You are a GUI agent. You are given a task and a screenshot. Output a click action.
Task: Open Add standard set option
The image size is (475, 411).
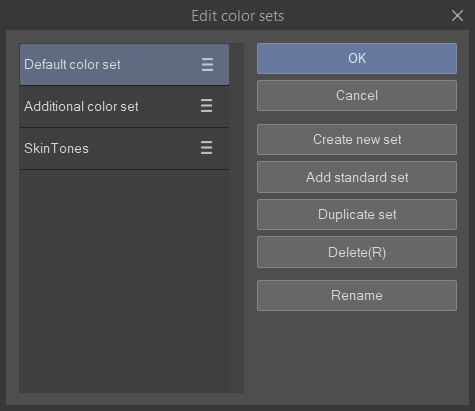357,177
